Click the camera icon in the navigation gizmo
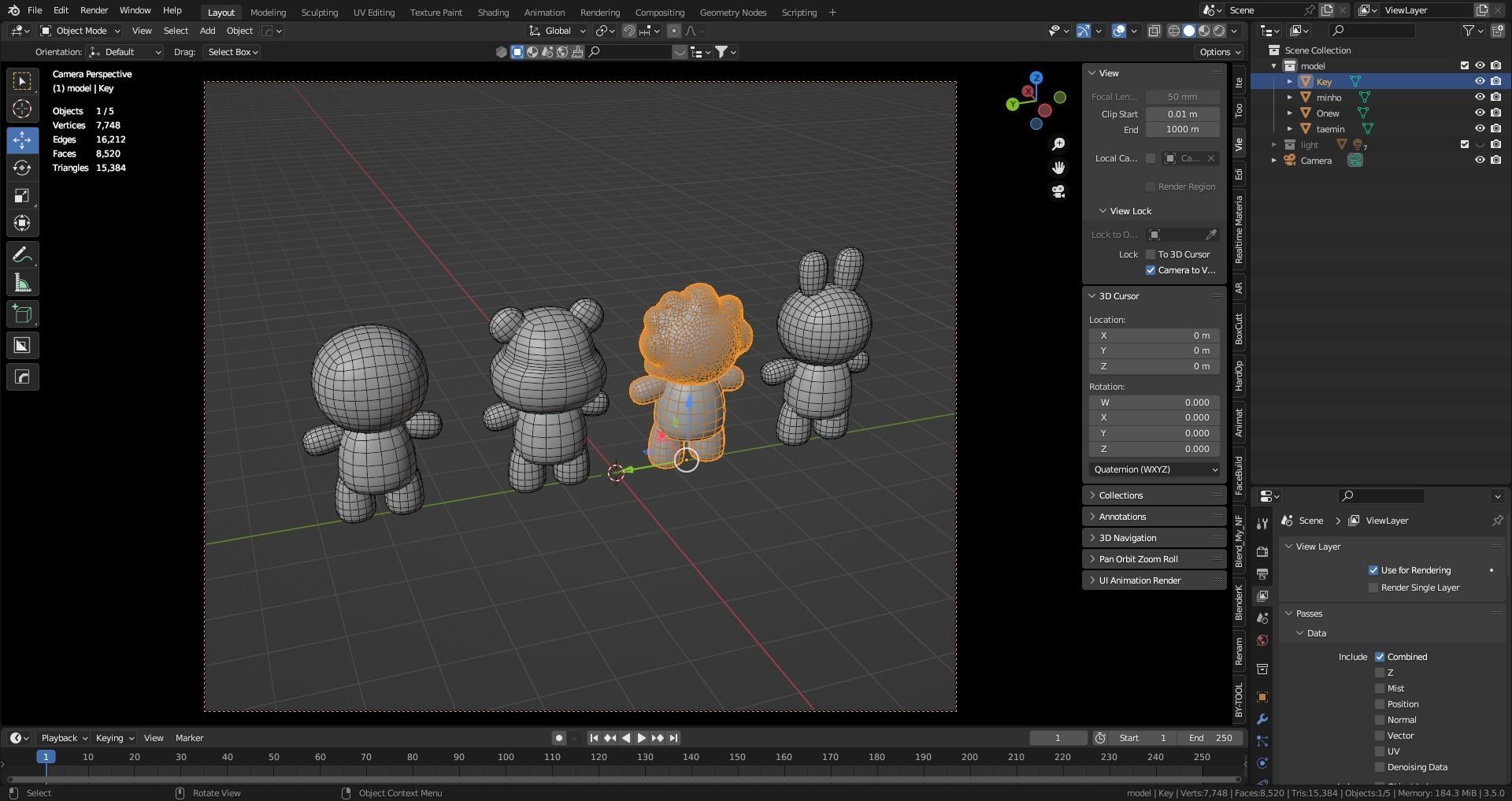The width and height of the screenshot is (1512, 801). [x=1058, y=191]
